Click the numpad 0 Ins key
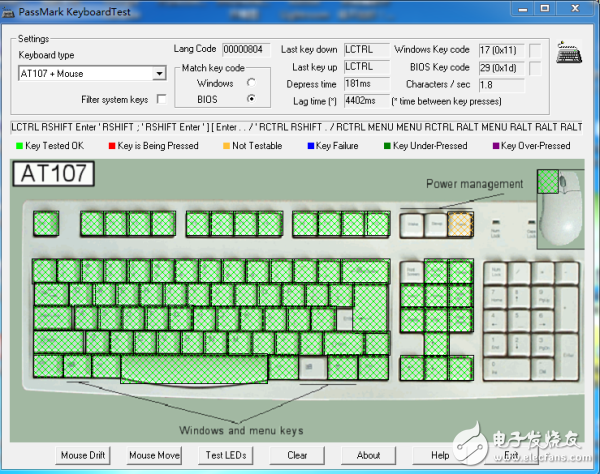 tap(507, 368)
